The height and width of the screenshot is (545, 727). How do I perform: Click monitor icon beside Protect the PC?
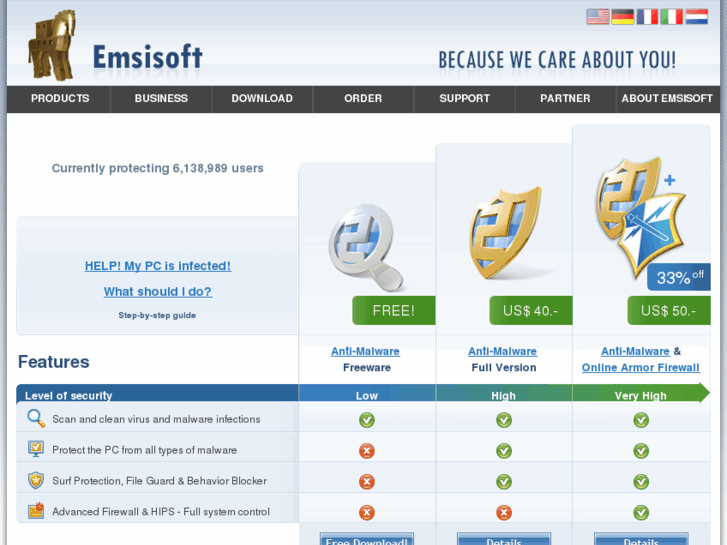(x=36, y=449)
